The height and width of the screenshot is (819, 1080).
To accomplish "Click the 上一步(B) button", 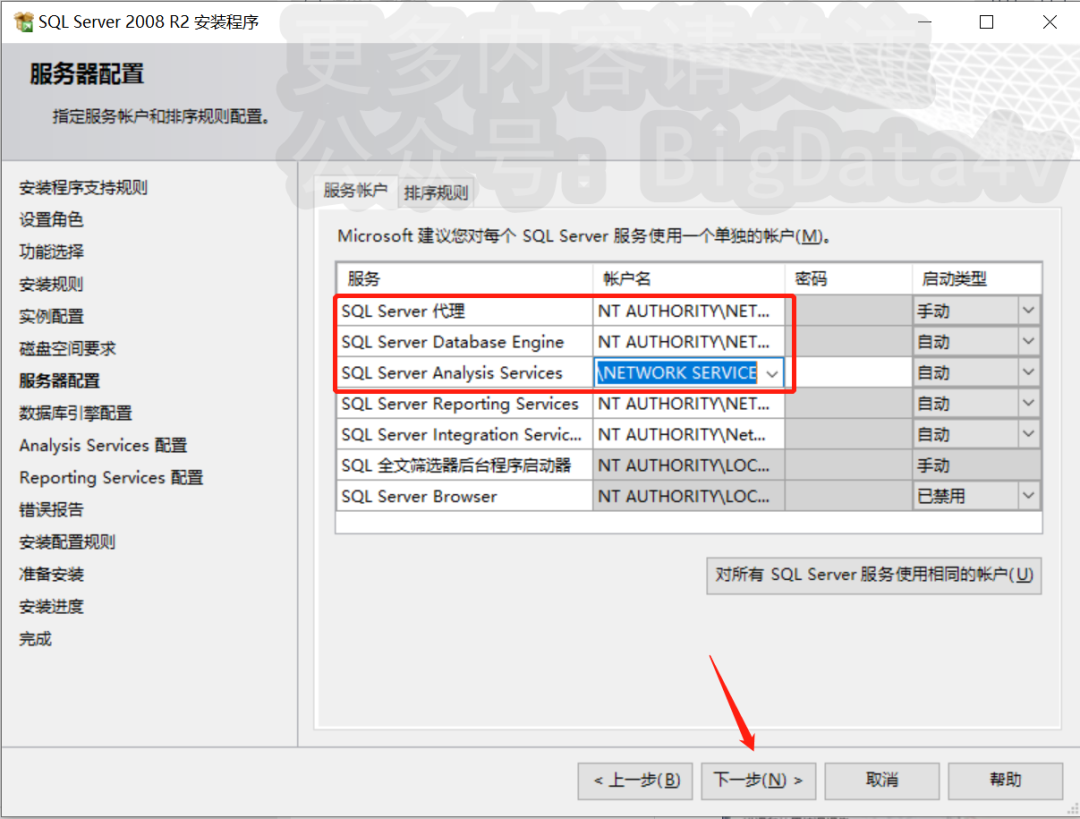I will click(x=635, y=780).
